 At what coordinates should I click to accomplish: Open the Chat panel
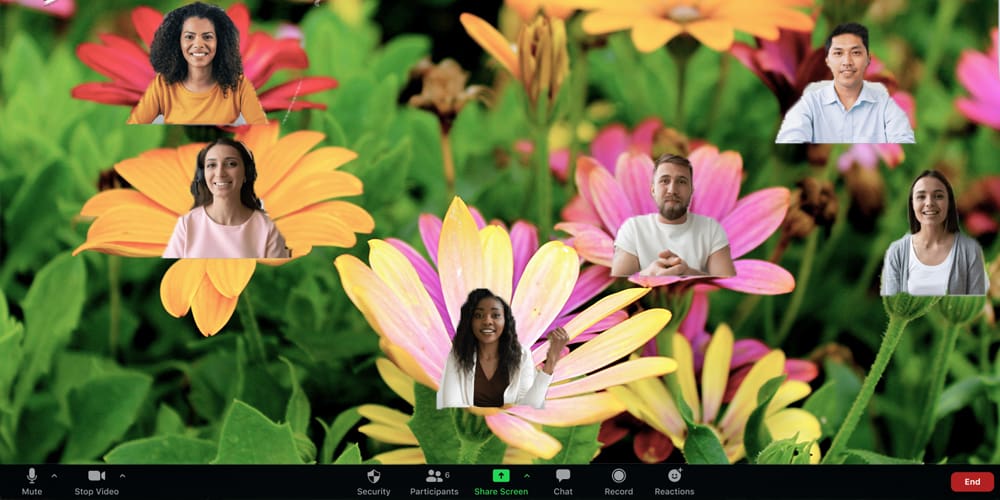tap(563, 476)
